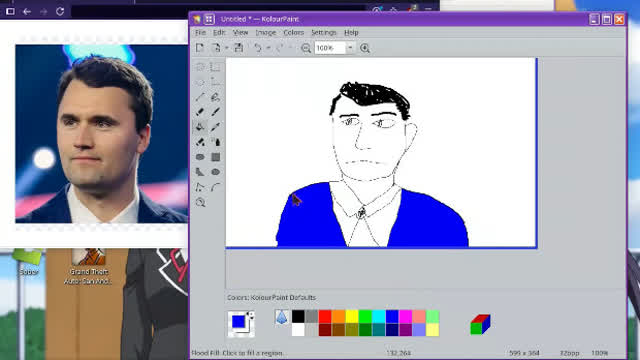
Task: Open Grand Theft Auto San Andreas desktop icon
Action: (88, 267)
